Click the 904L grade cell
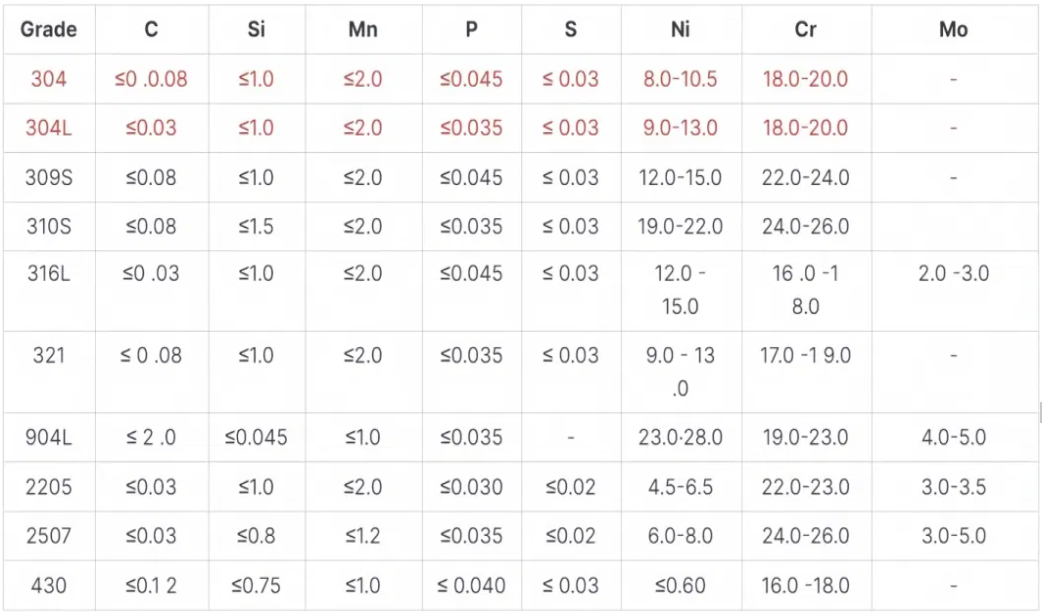 point(48,438)
